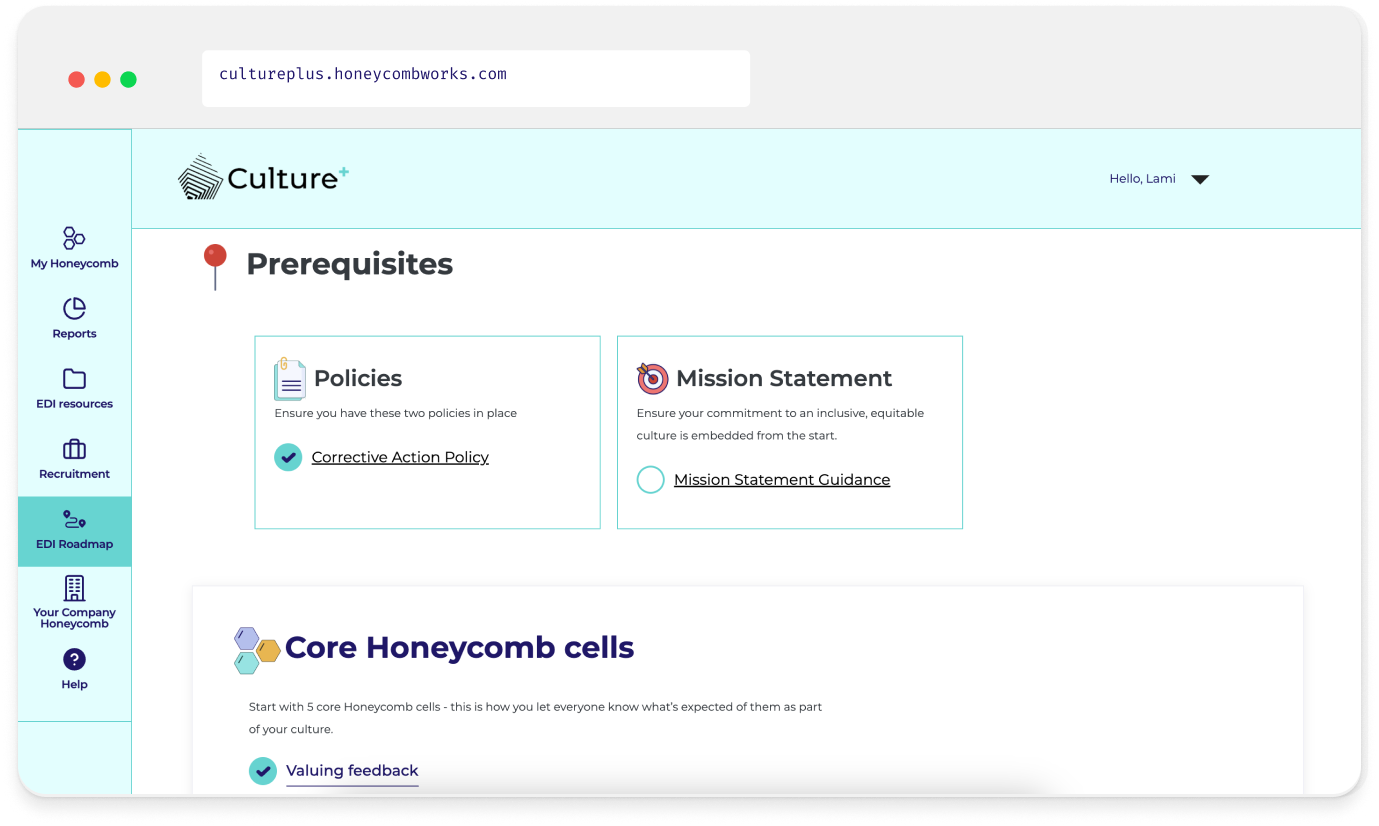
Task: Toggle the Corrective Action Policy checkmark
Action: click(x=288, y=457)
